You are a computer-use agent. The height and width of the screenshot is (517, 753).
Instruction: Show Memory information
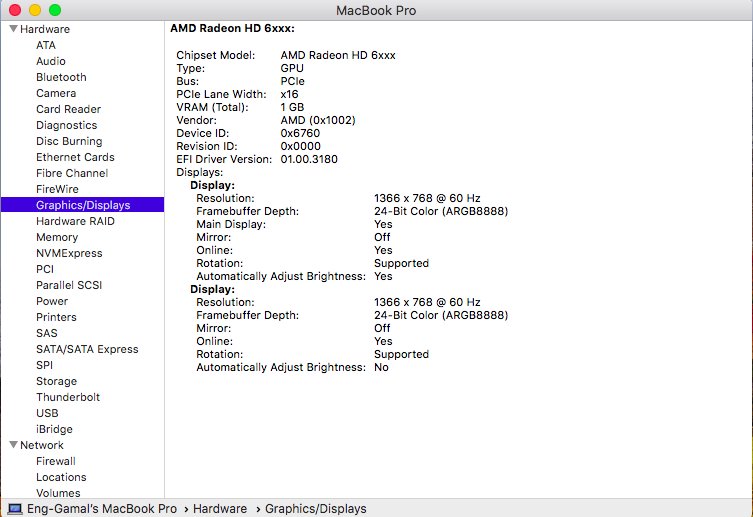[57, 237]
